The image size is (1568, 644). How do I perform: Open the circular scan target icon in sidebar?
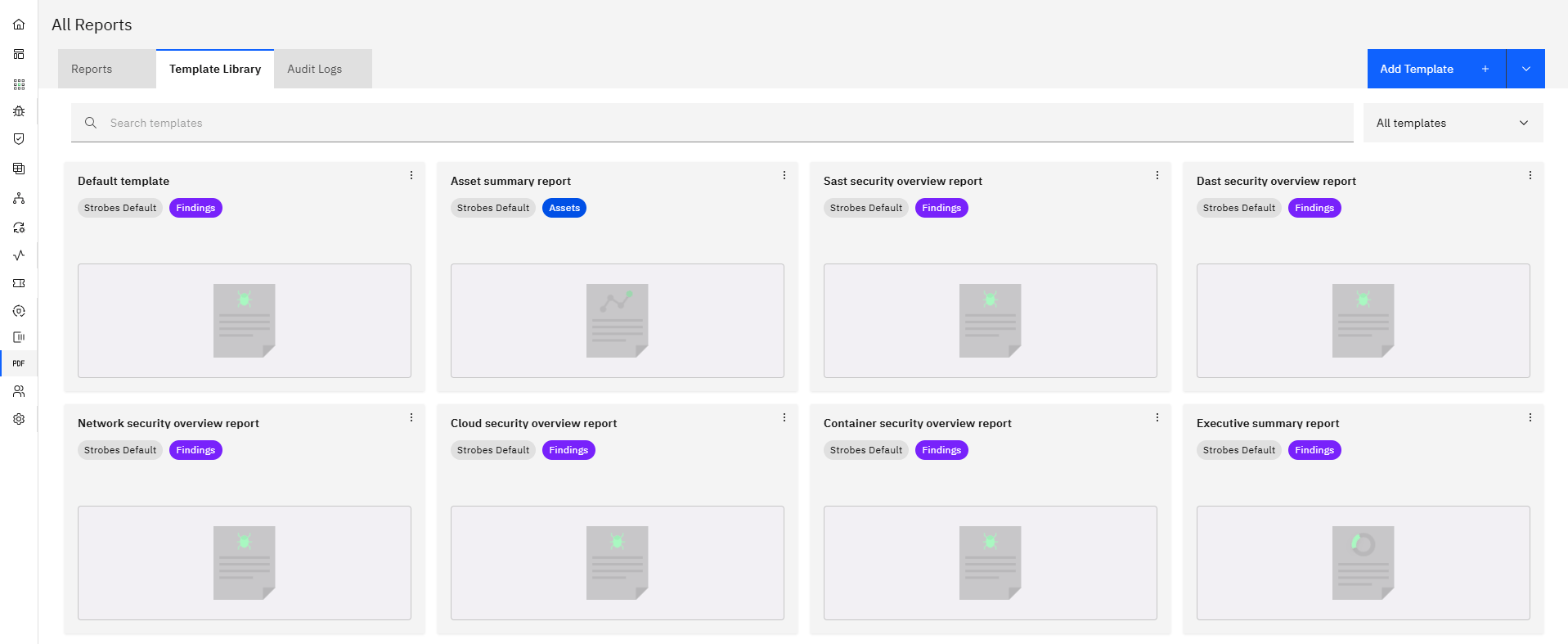(x=19, y=311)
